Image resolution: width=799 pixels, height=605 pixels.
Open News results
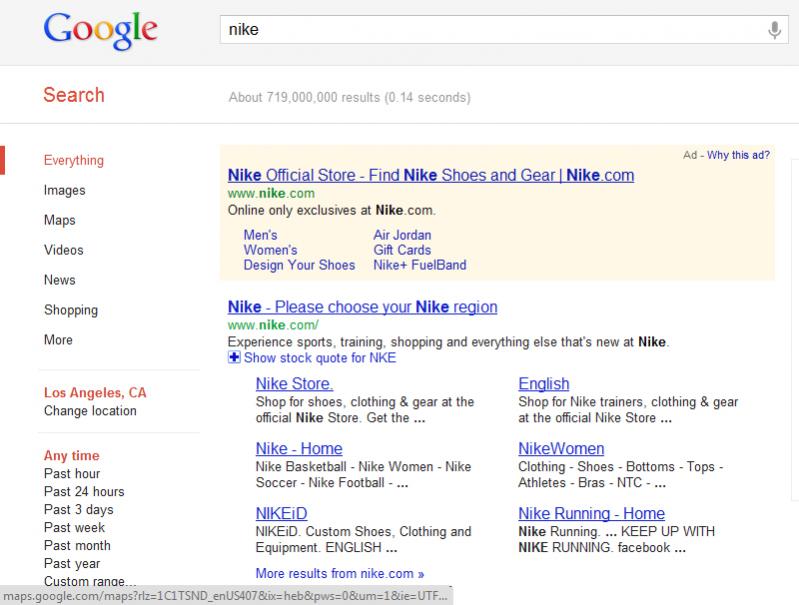[x=60, y=280]
